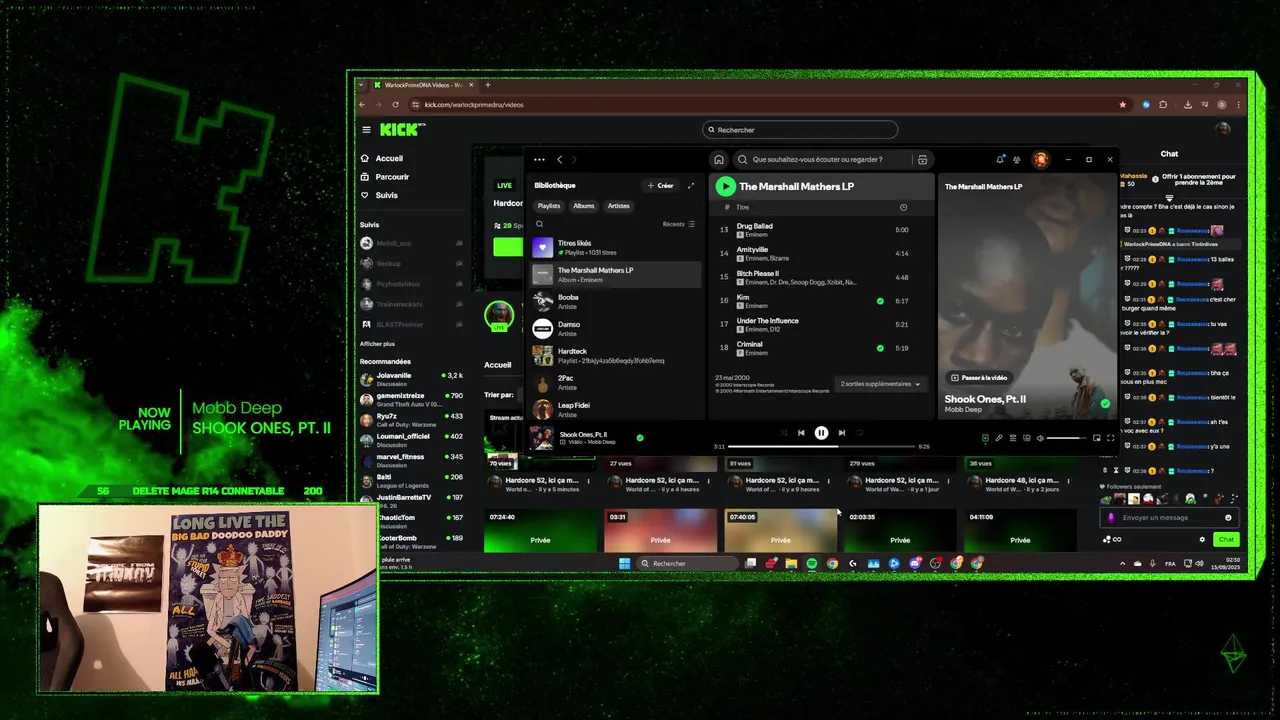Pause the current Spotify track
Screen dimensions: 1280x720
point(821,433)
